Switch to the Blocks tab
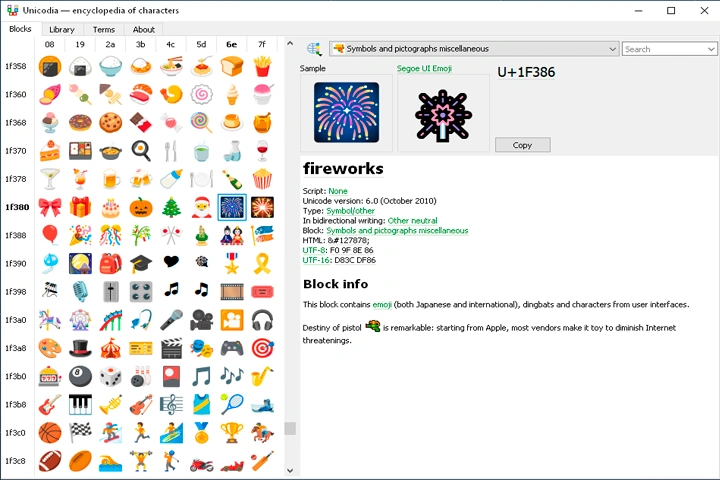The image size is (720, 480). click(x=20, y=29)
